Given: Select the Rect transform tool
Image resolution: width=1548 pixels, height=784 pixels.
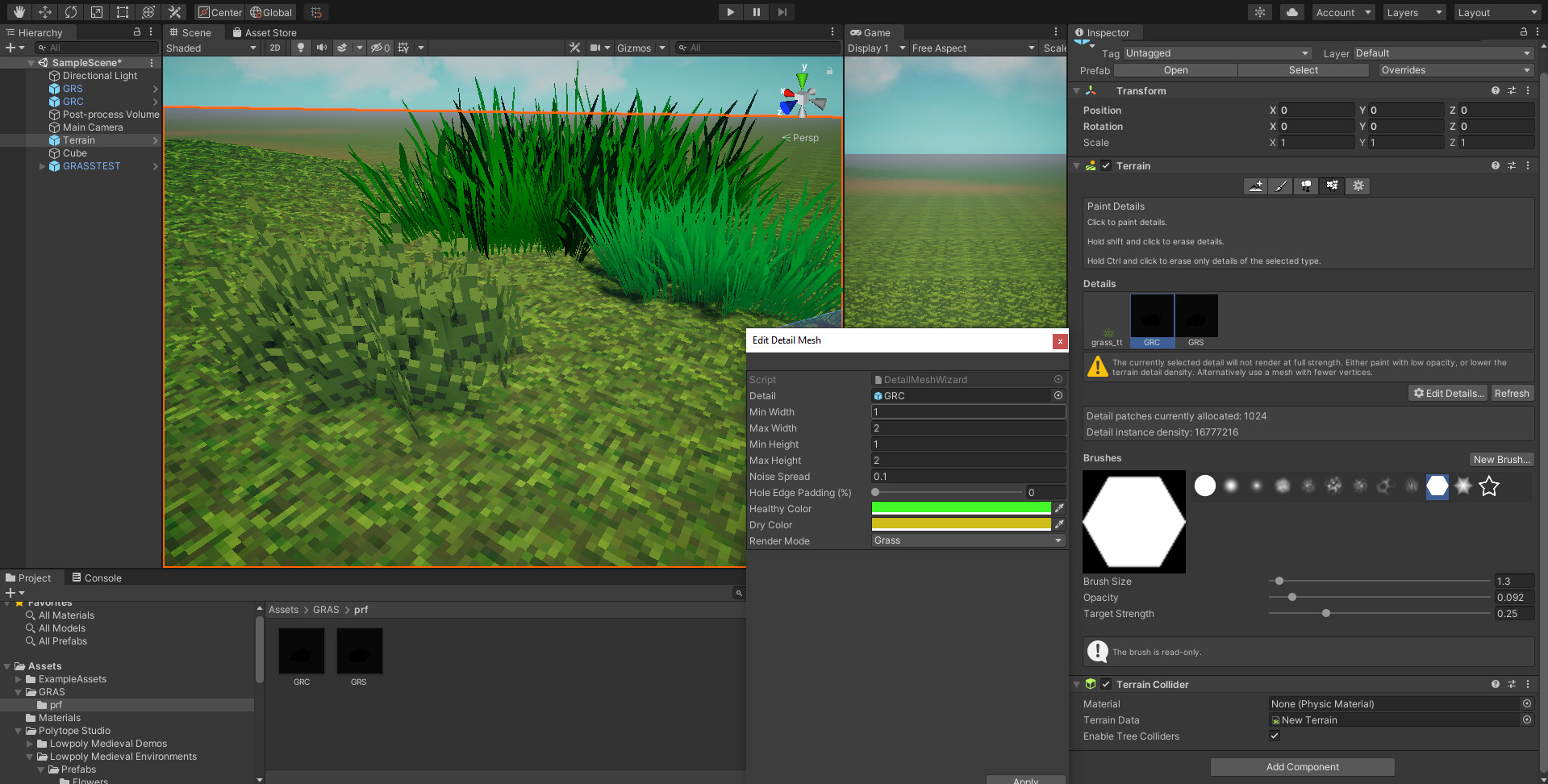Looking at the screenshot, I should [x=122, y=11].
